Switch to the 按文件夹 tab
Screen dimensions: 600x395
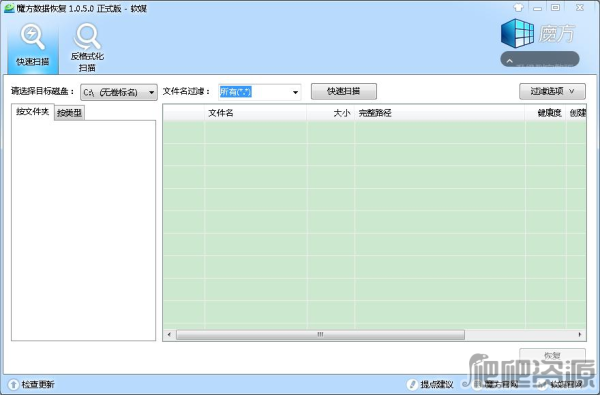pyautogui.click(x=33, y=112)
